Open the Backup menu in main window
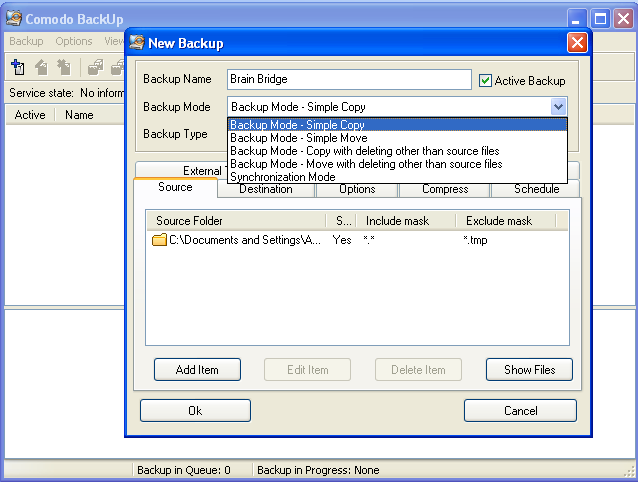 coord(26,41)
